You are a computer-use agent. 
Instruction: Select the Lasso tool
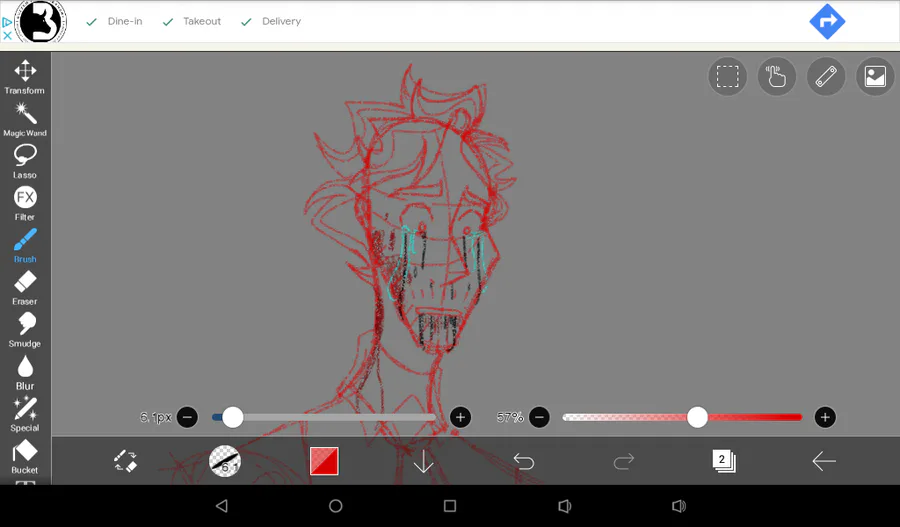[x=25, y=162]
